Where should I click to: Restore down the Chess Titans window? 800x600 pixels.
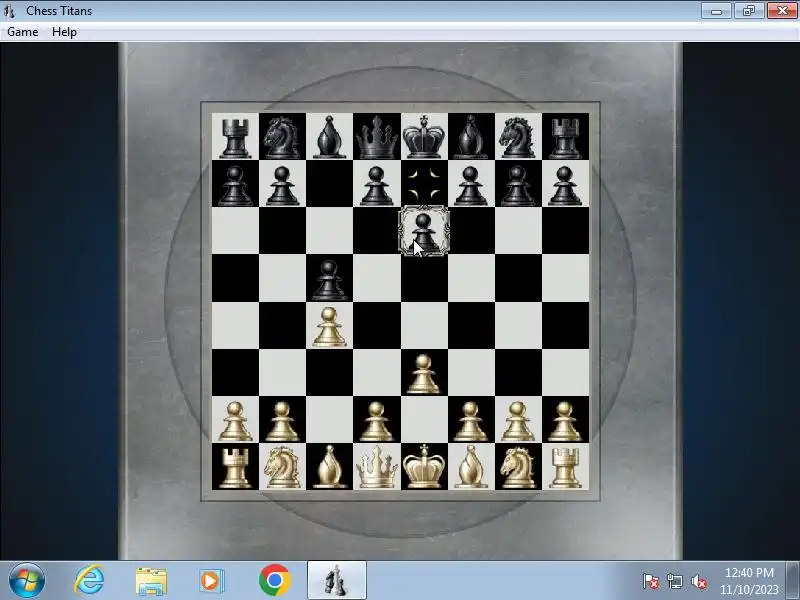coord(748,11)
